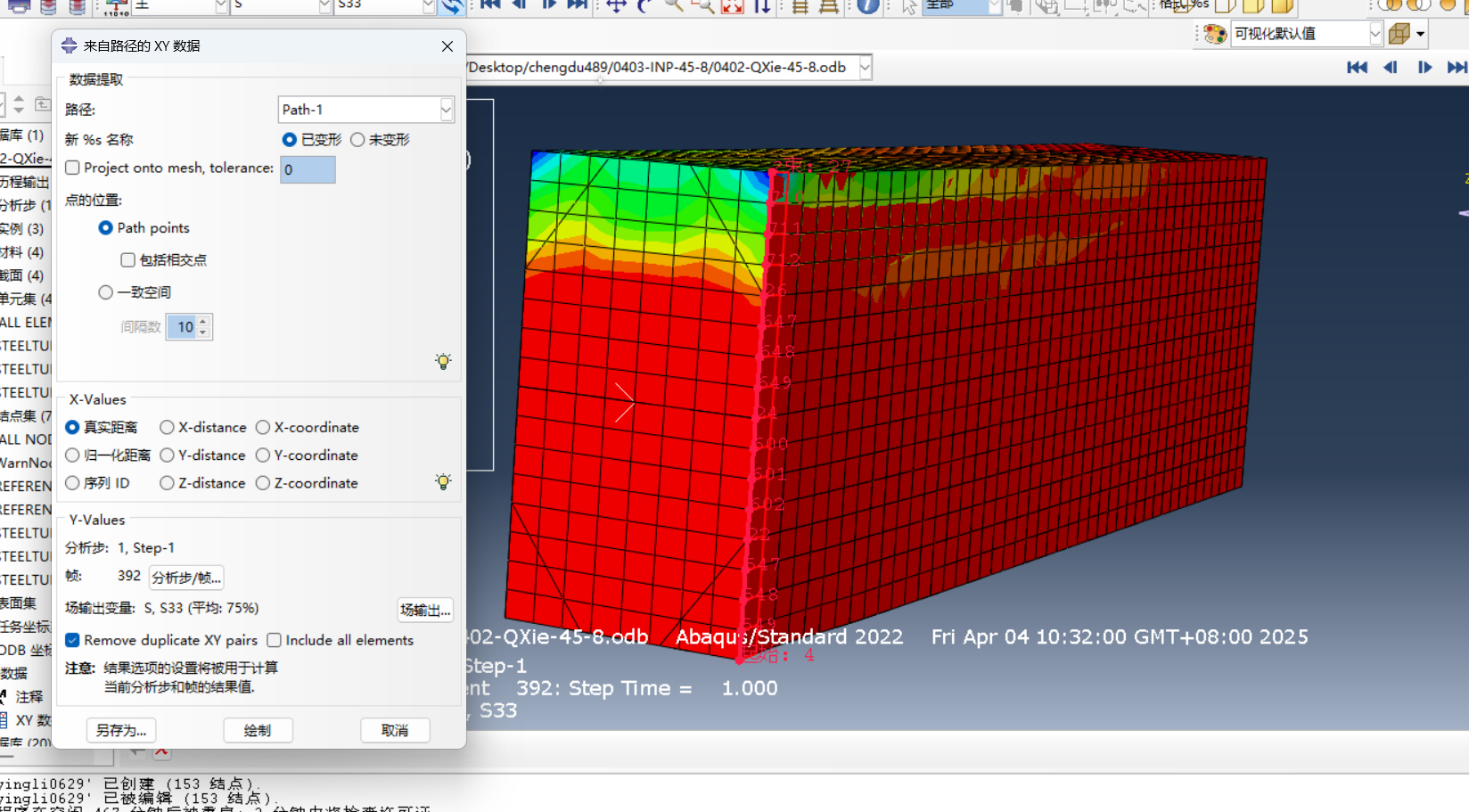Open the S33 component dropdown in toolbar
Screen dimensions: 1469x812
coord(428,5)
